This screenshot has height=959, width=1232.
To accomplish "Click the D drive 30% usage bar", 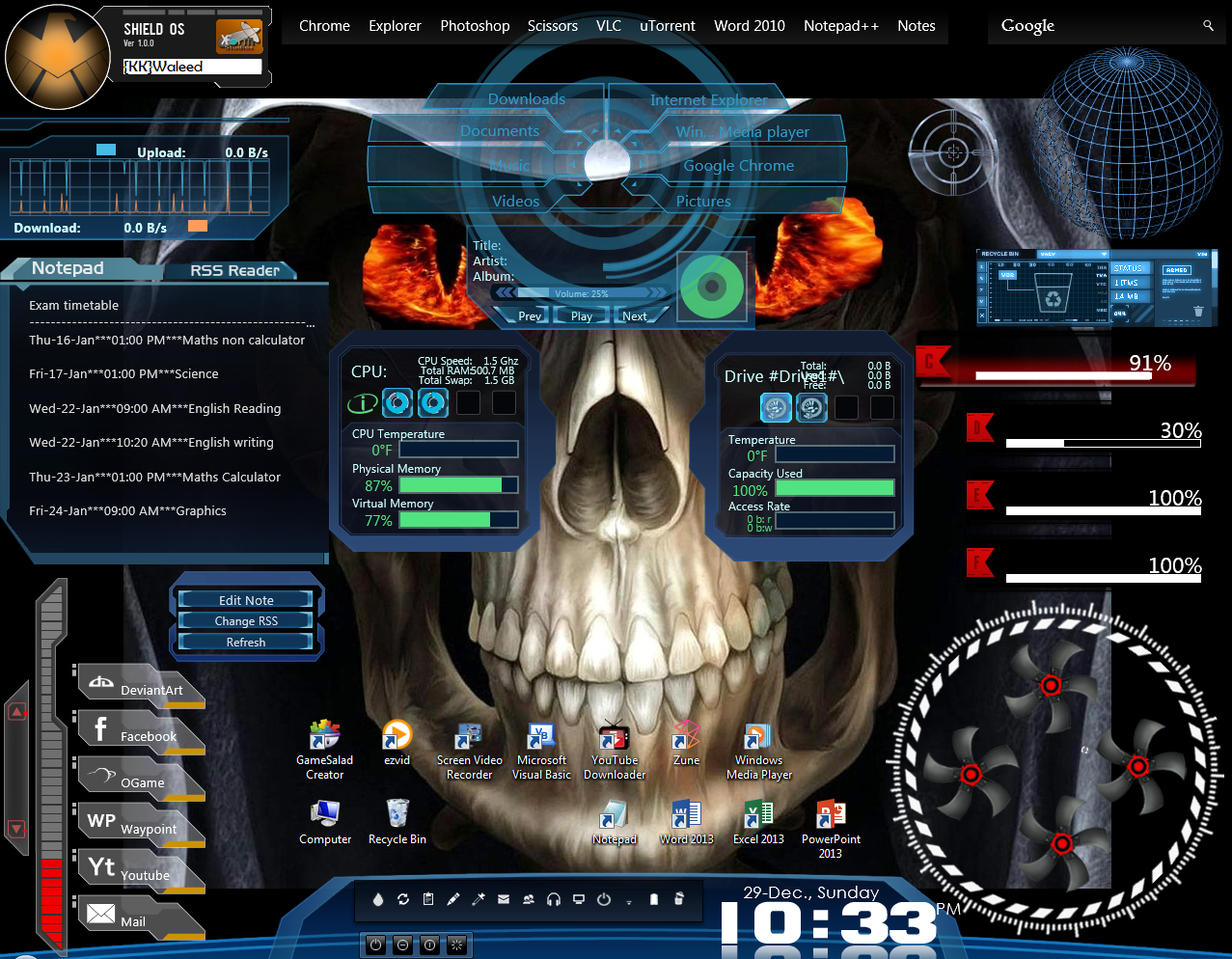I will coord(1104,443).
